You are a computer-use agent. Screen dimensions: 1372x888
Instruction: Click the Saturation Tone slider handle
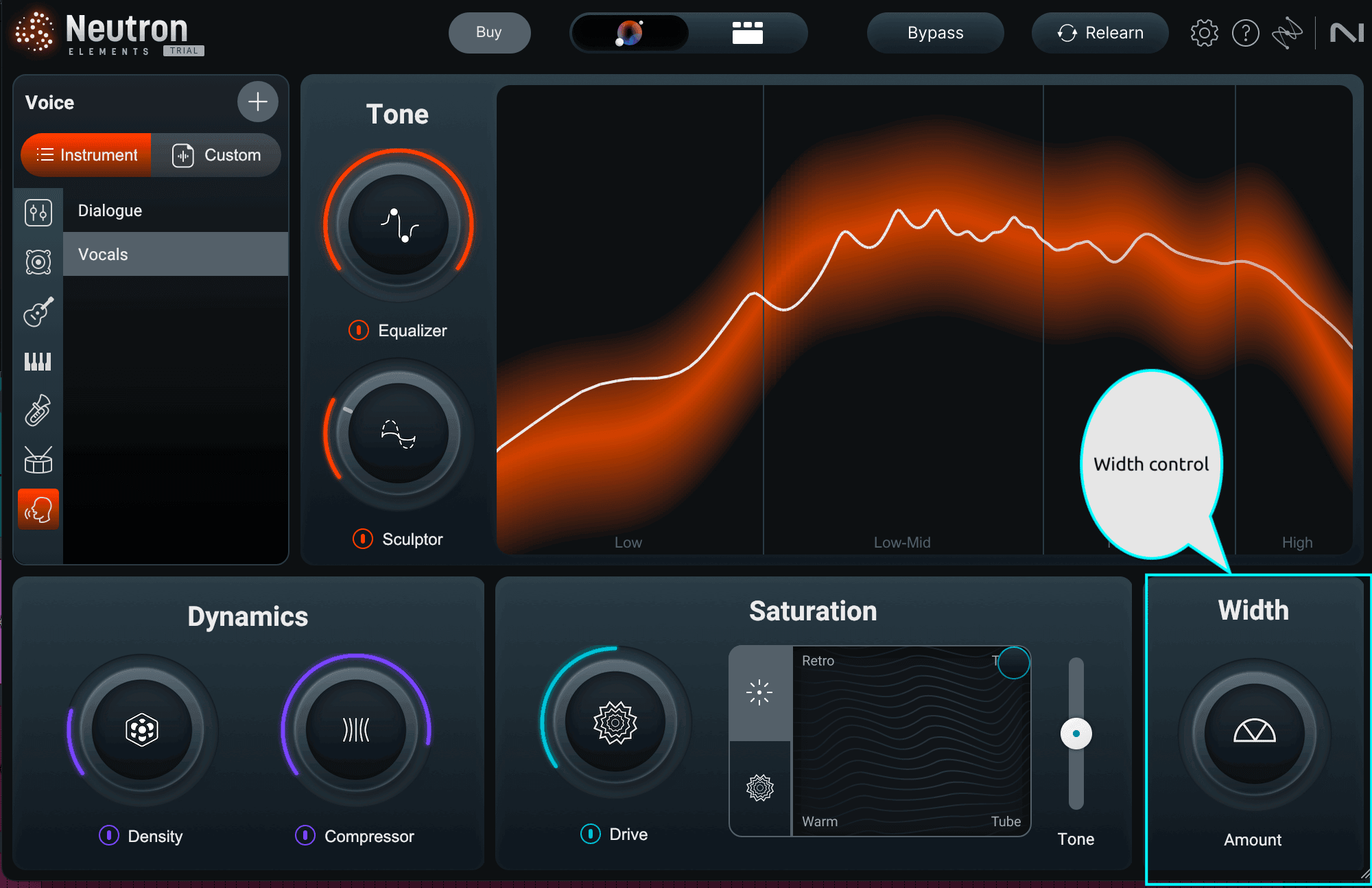[1076, 734]
